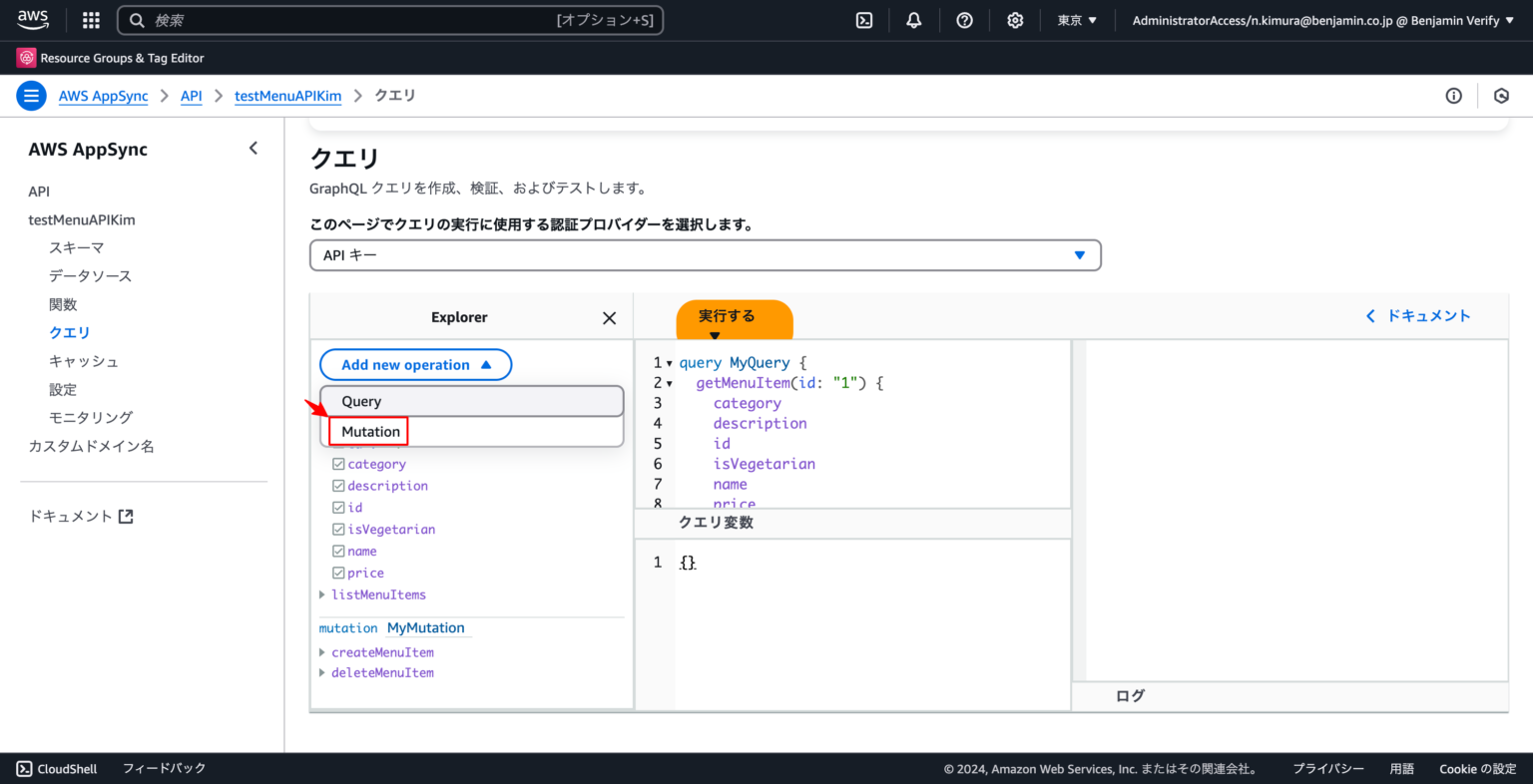This screenshot has height=784, width=1533.
Task: Open the help question mark icon
Action: point(964,20)
